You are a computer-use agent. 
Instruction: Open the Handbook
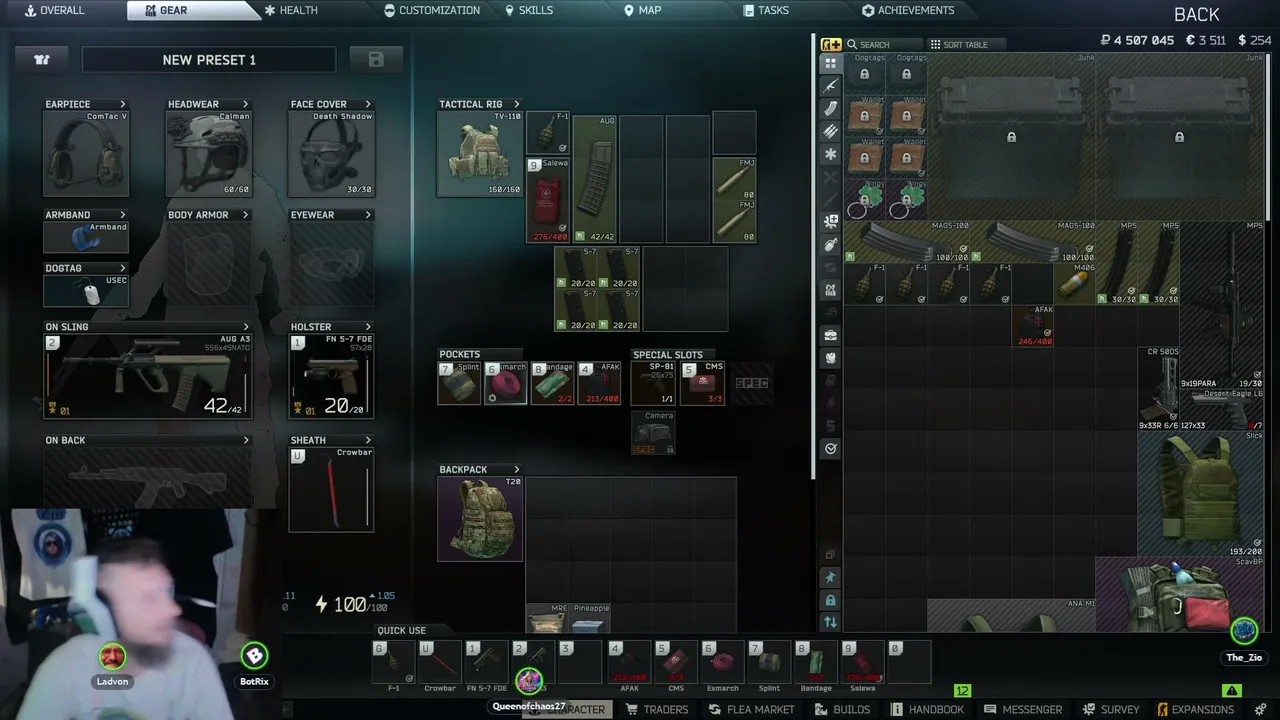click(x=927, y=709)
